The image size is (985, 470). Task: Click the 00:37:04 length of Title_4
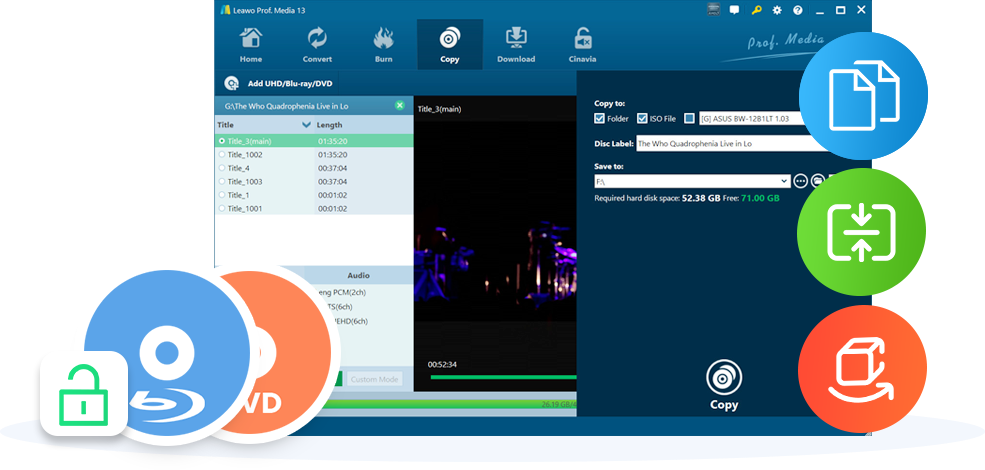click(332, 168)
